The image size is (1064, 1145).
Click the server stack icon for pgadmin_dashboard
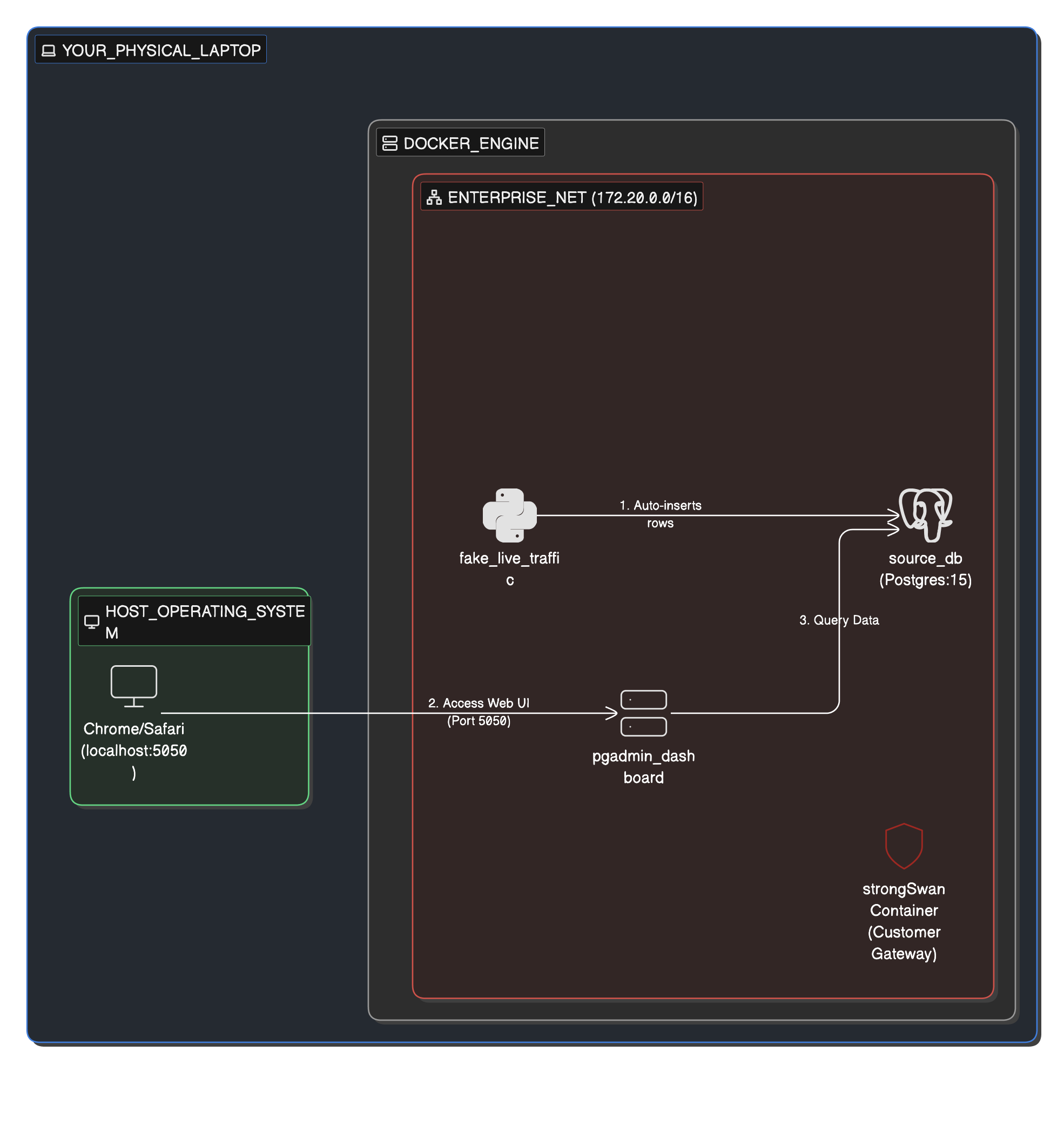point(643,713)
